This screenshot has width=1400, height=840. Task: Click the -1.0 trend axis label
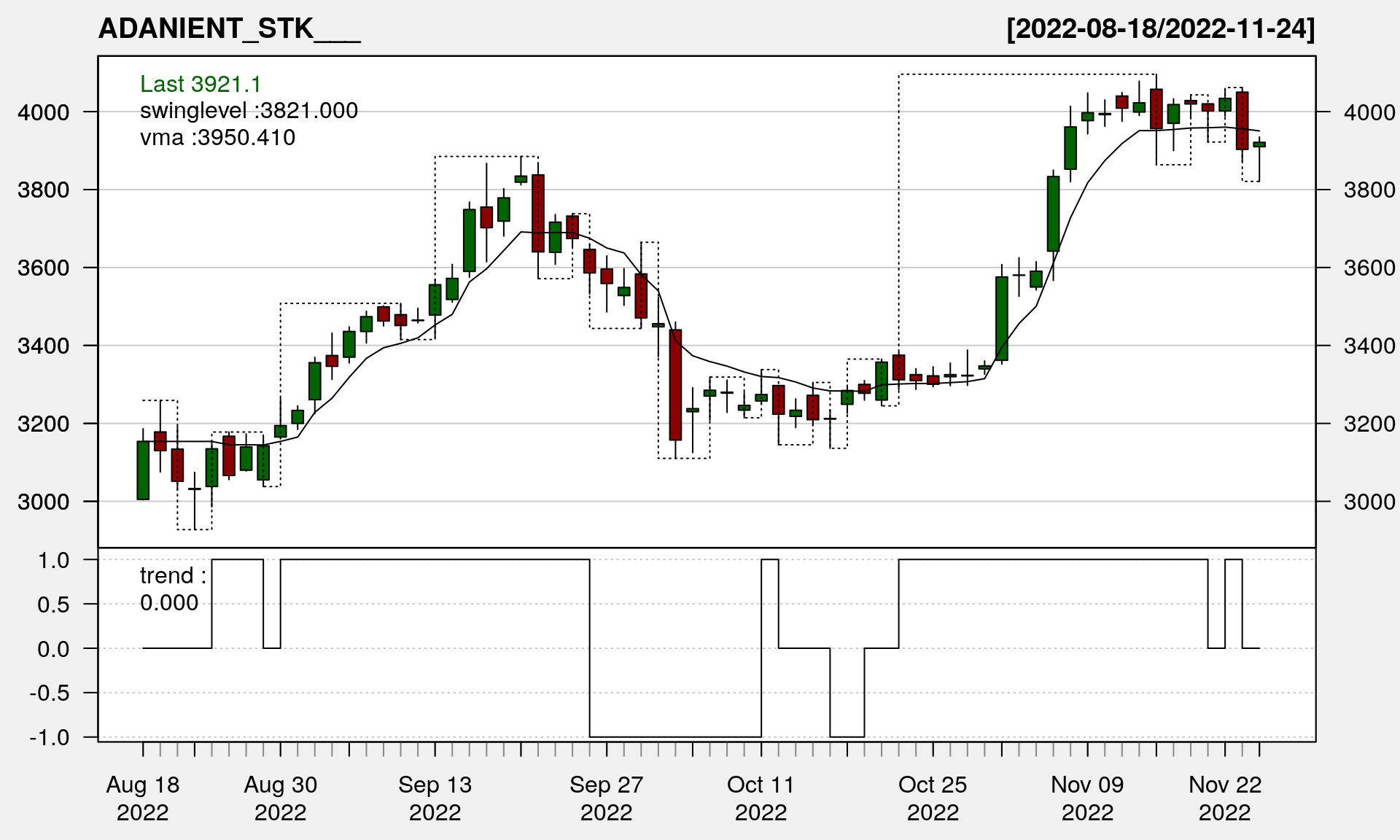(x=50, y=738)
